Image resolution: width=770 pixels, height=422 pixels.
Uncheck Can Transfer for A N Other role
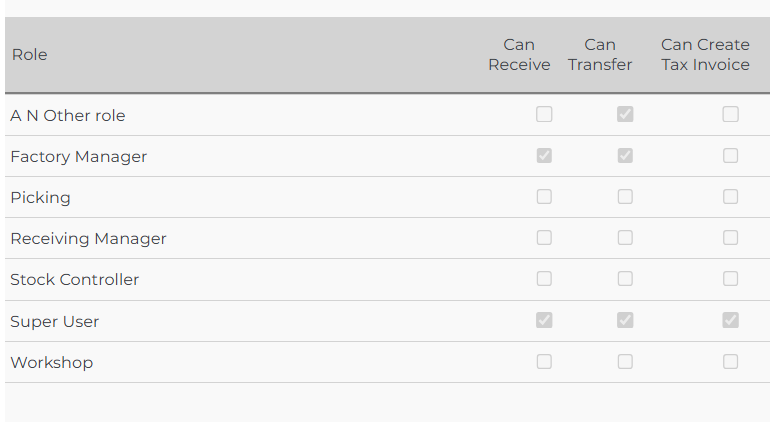(625, 115)
